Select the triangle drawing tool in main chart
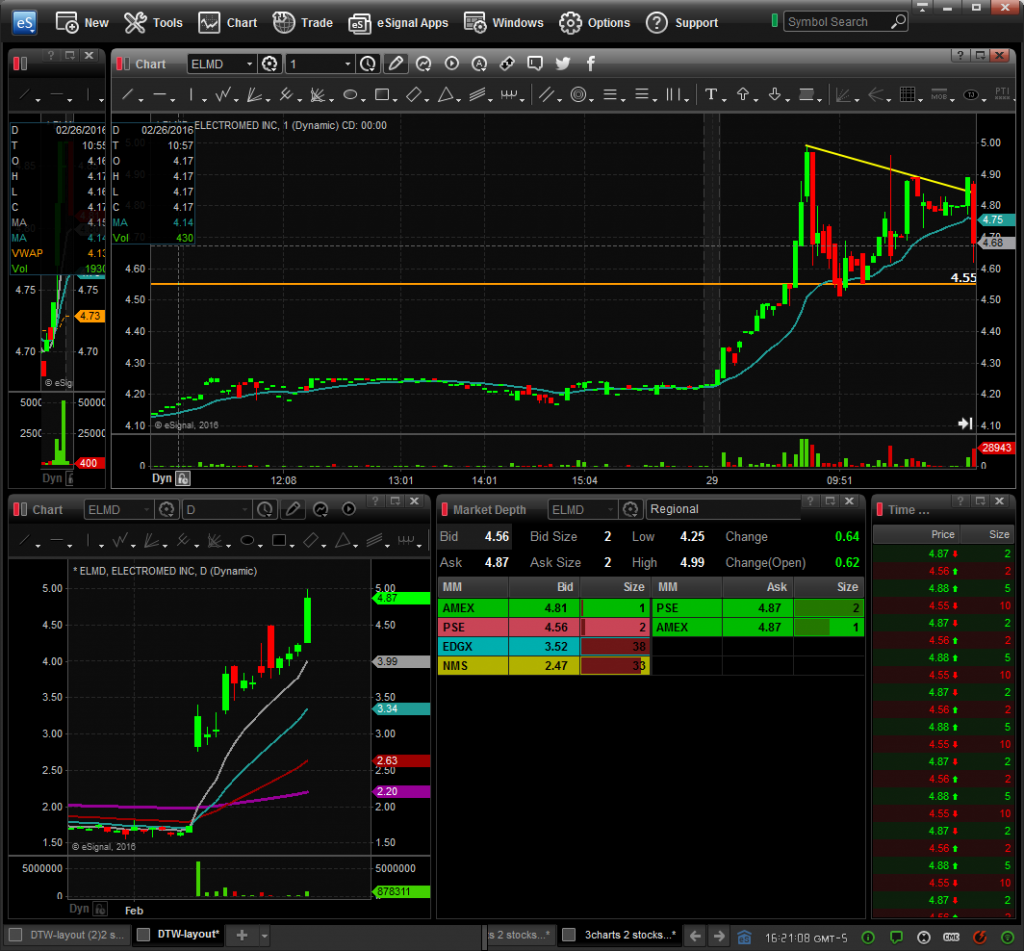This screenshot has width=1024, height=951. [x=445, y=95]
